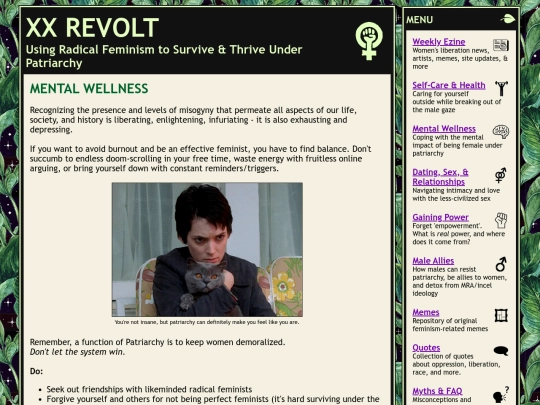Click the description 'Forget empowerment. What is real power'
The height and width of the screenshot is (405, 540).
click(x=459, y=234)
